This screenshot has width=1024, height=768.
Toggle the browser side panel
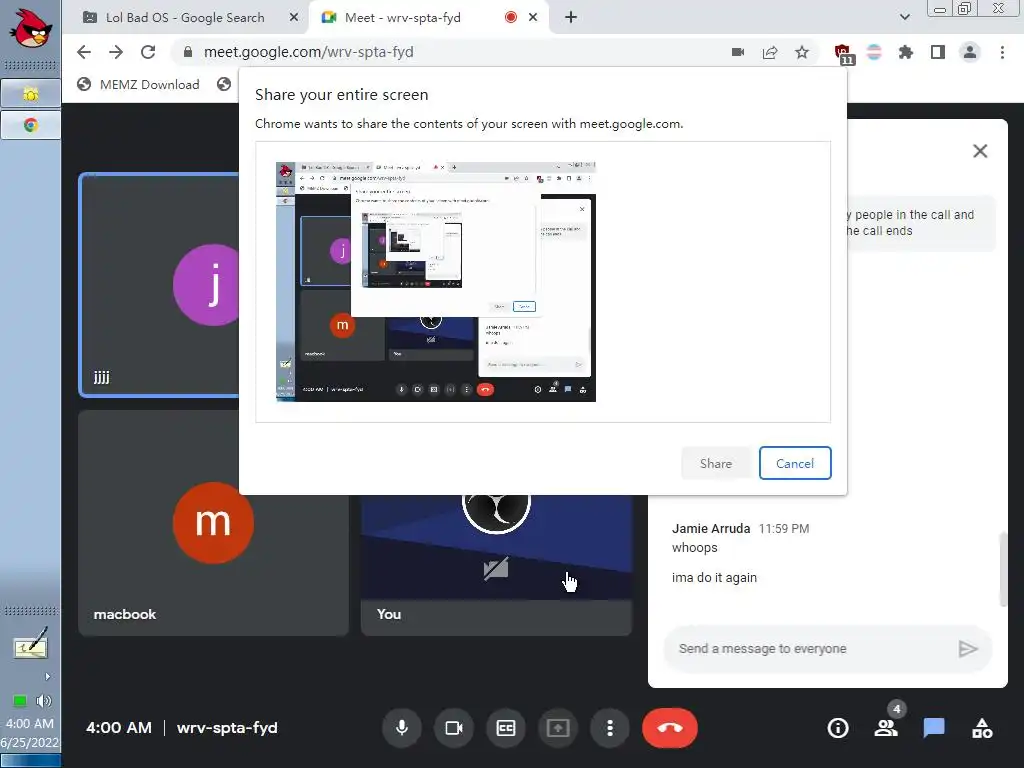[x=938, y=52]
